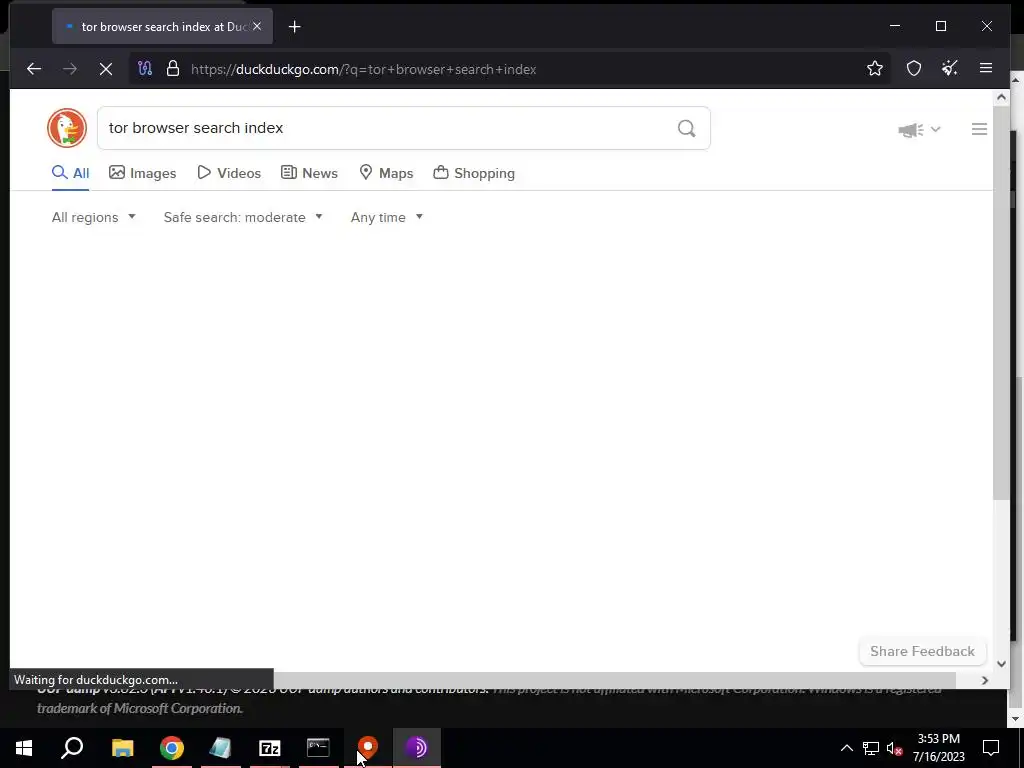Switch to the Shopping tab

point(474,173)
